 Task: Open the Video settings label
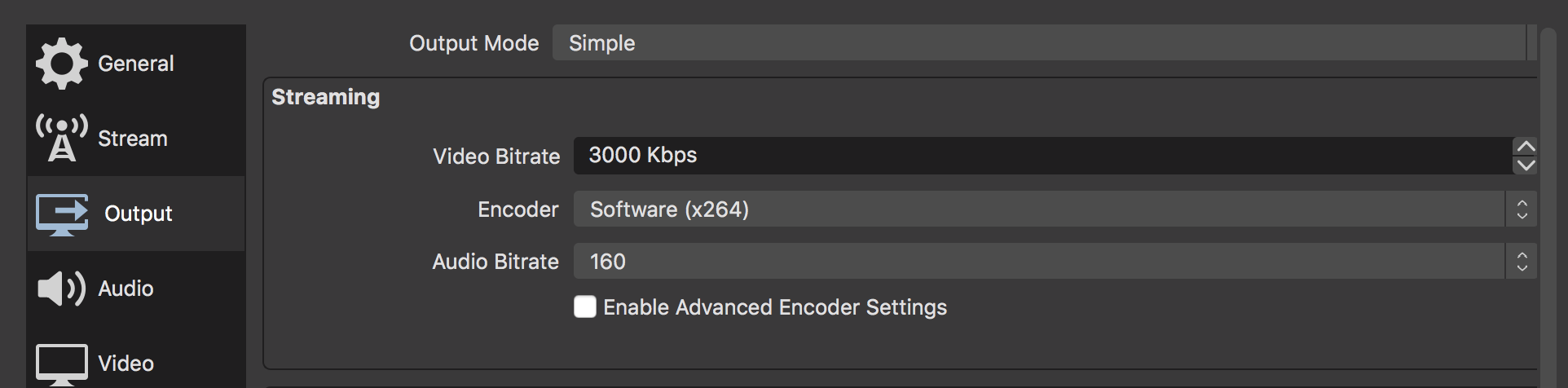[126, 364]
